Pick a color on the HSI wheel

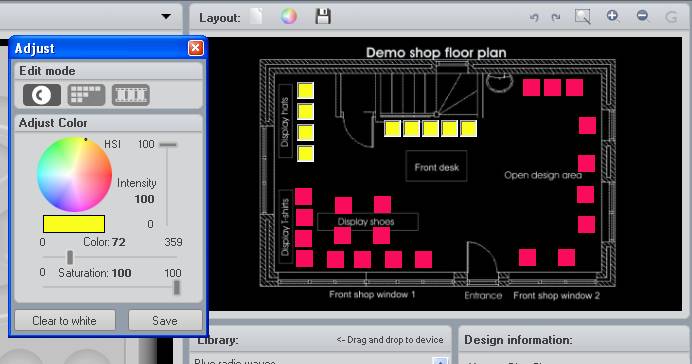[x=74, y=175]
